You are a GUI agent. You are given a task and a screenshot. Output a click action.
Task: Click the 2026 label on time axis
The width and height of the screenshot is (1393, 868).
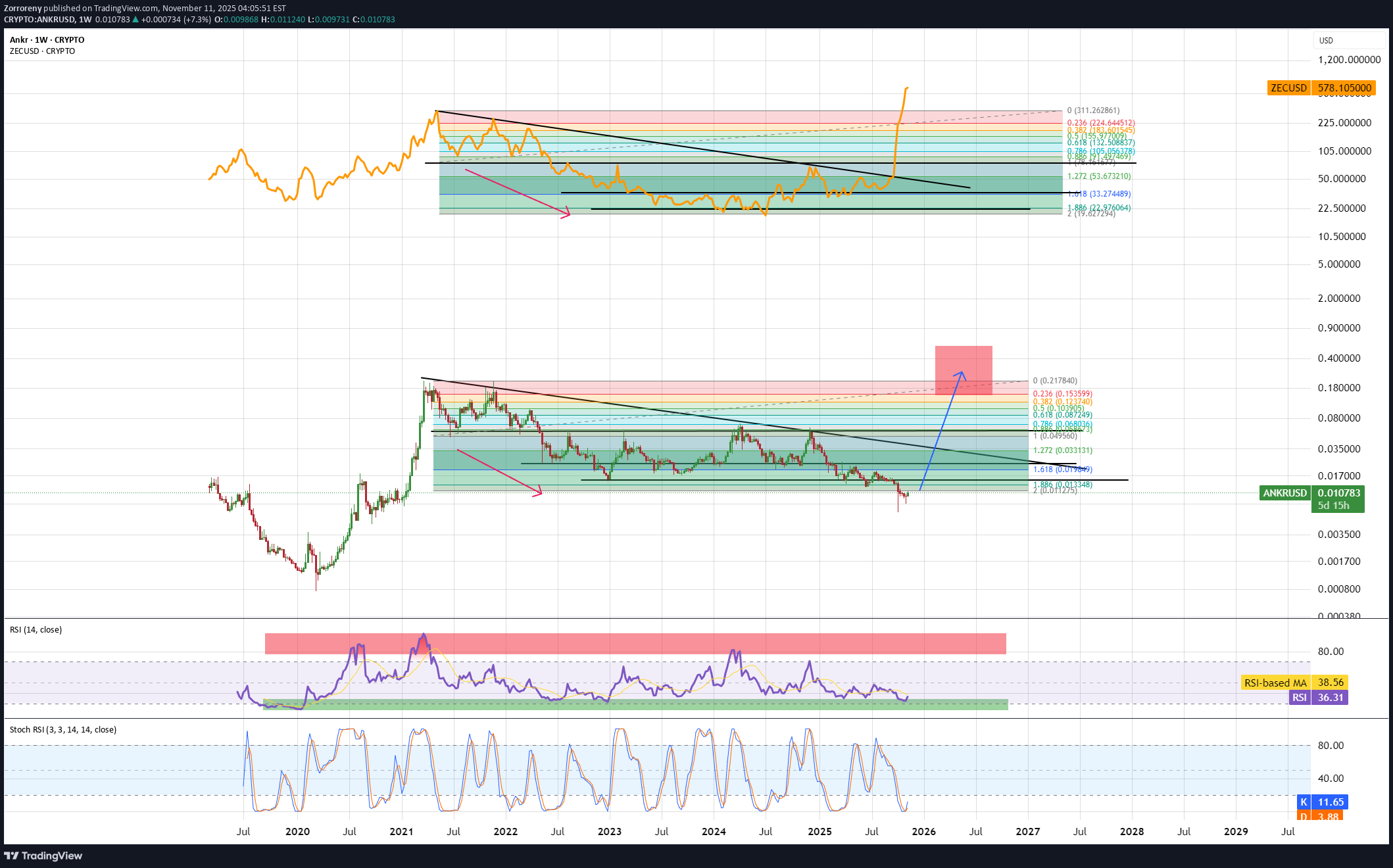point(923,832)
